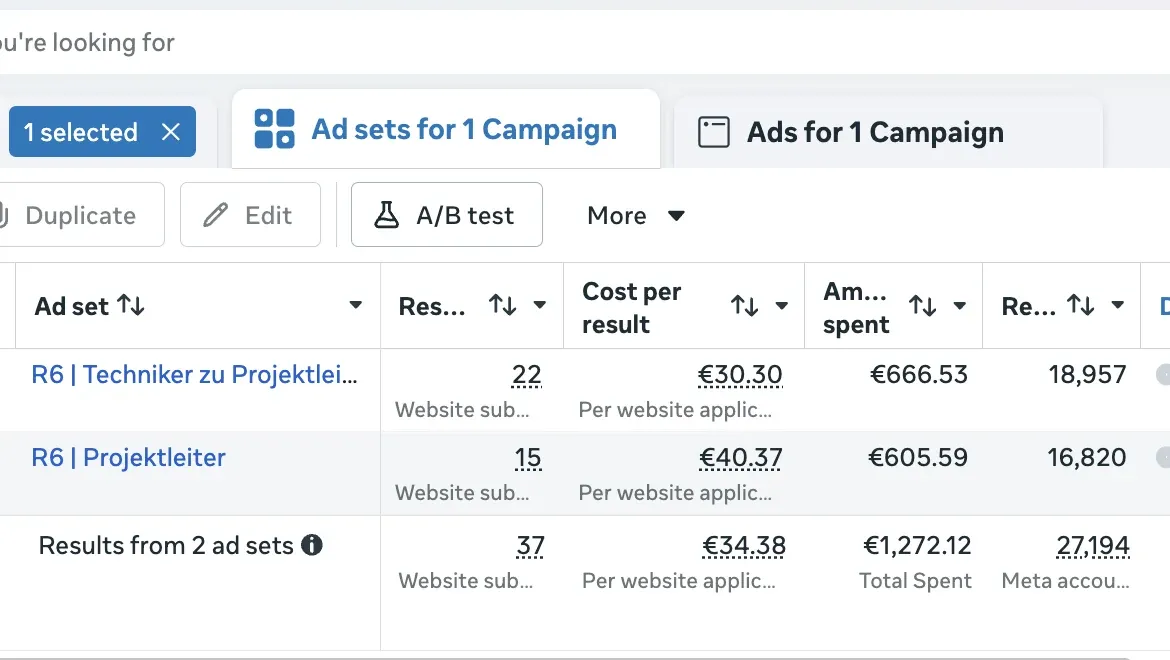Clear the '1 selected' filter with X
The height and width of the screenshot is (660, 1170).
pos(171,132)
